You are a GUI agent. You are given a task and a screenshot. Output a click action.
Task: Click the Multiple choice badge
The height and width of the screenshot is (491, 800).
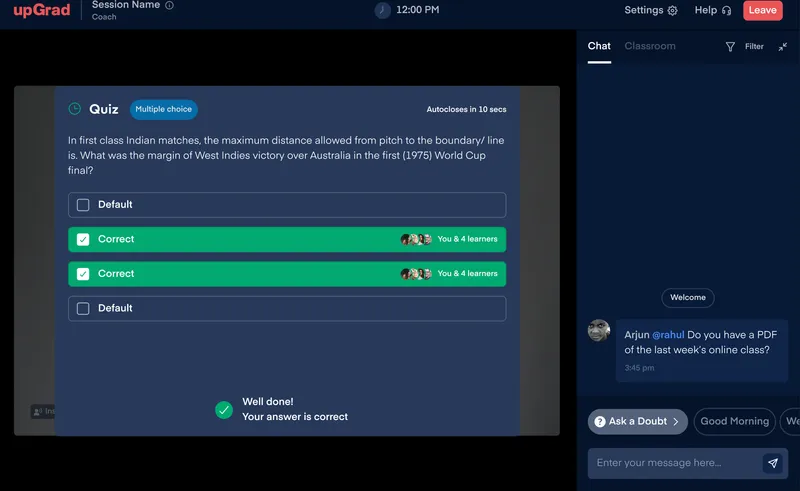(x=164, y=109)
